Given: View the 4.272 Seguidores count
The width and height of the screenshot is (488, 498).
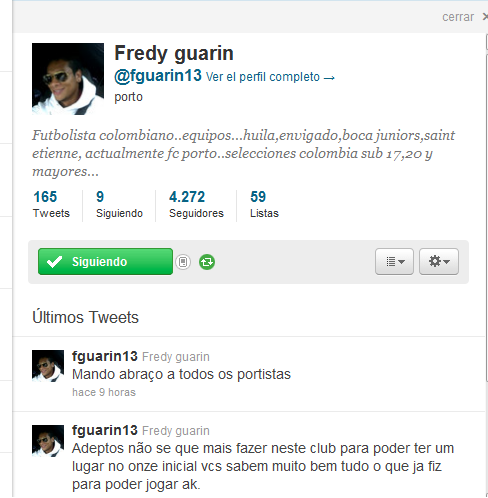Looking at the screenshot, I should point(196,204).
